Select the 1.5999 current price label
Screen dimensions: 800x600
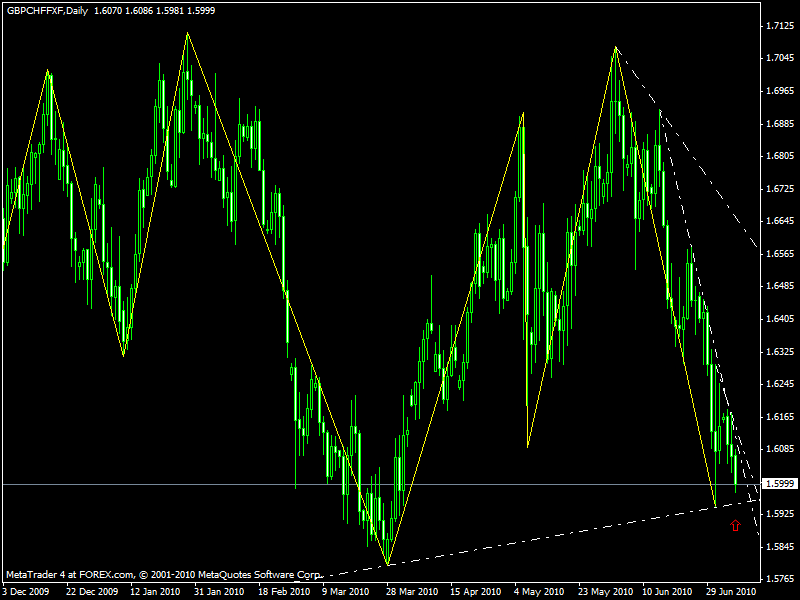779,484
